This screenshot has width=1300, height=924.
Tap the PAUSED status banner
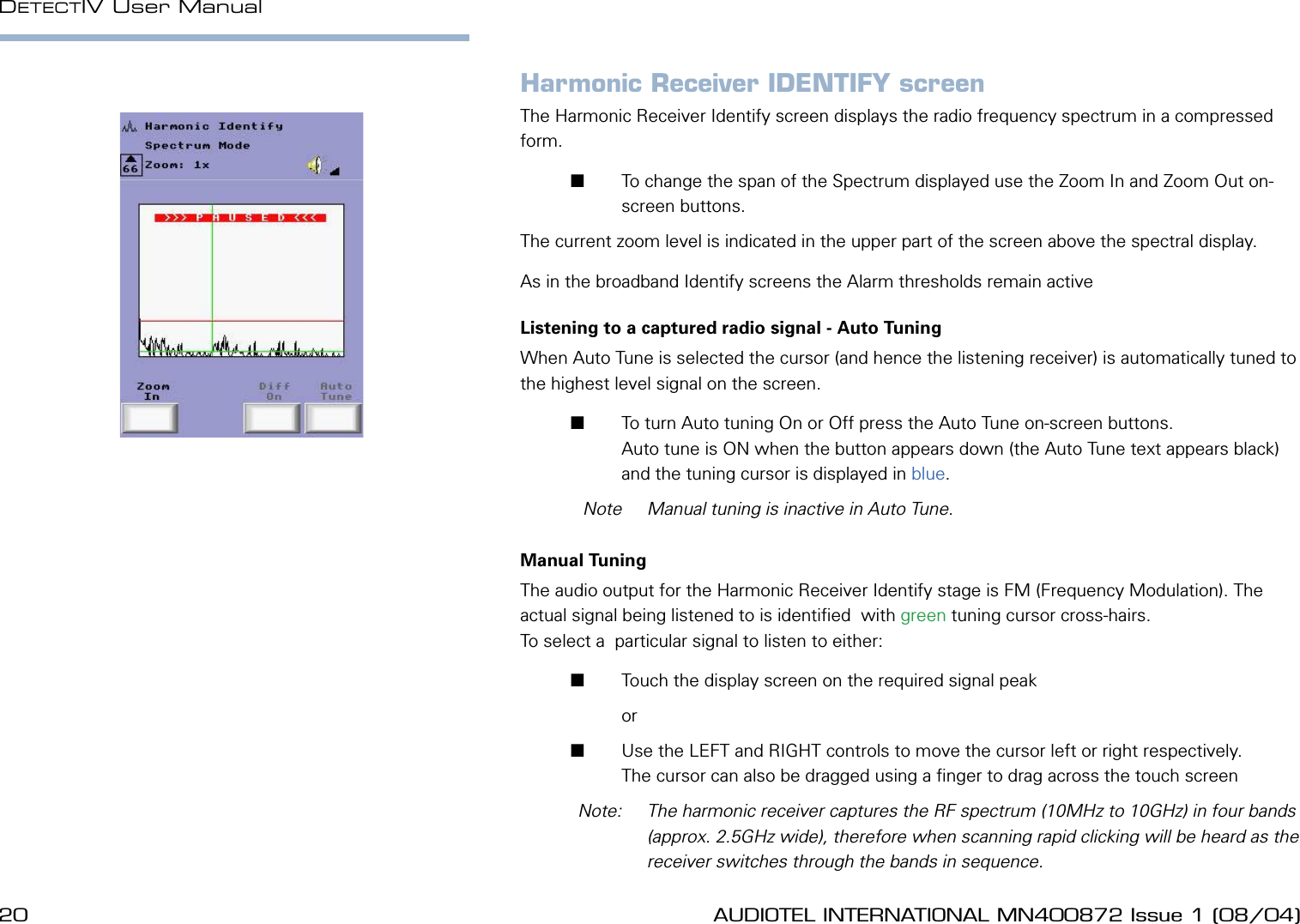(x=240, y=218)
